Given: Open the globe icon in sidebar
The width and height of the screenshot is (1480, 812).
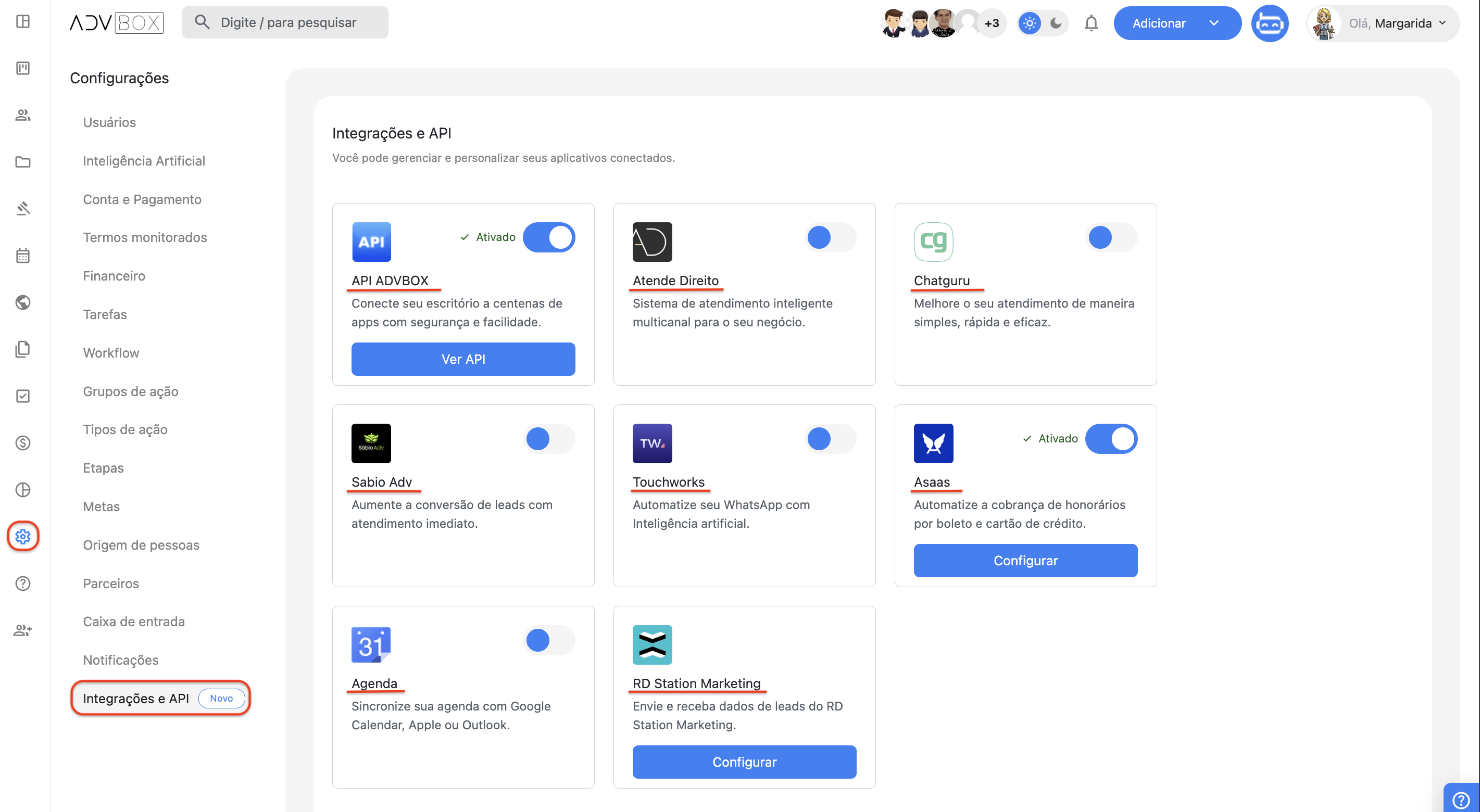Looking at the screenshot, I should [x=23, y=302].
